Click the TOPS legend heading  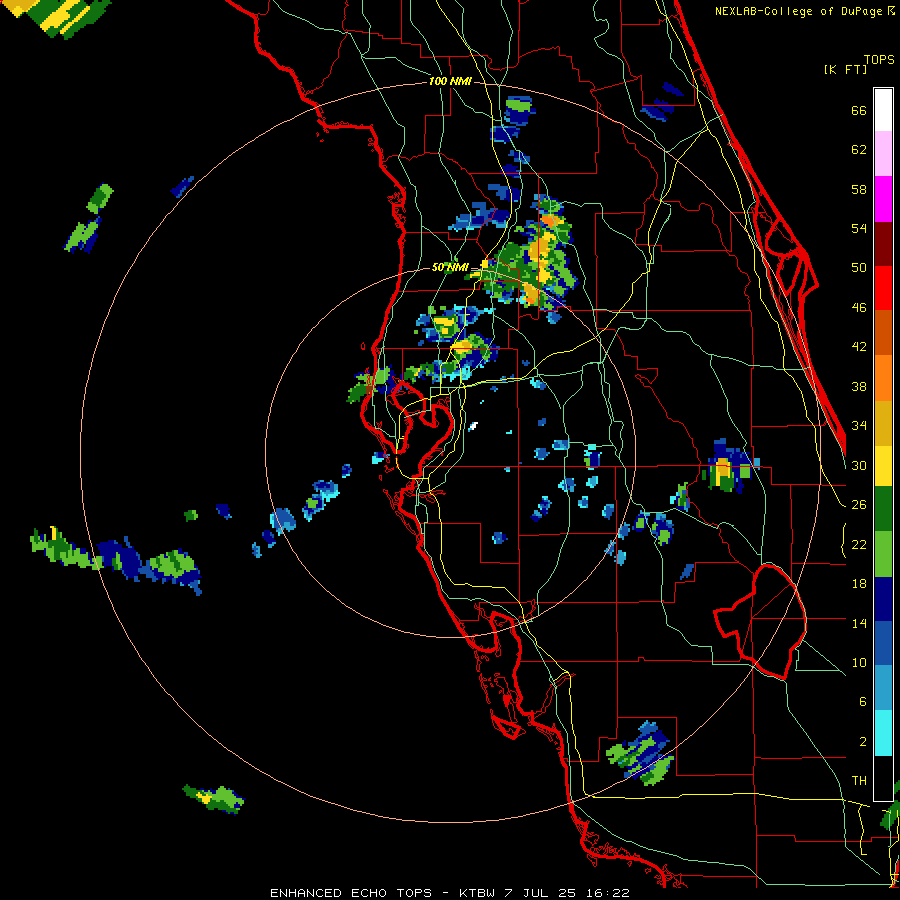tap(879, 60)
